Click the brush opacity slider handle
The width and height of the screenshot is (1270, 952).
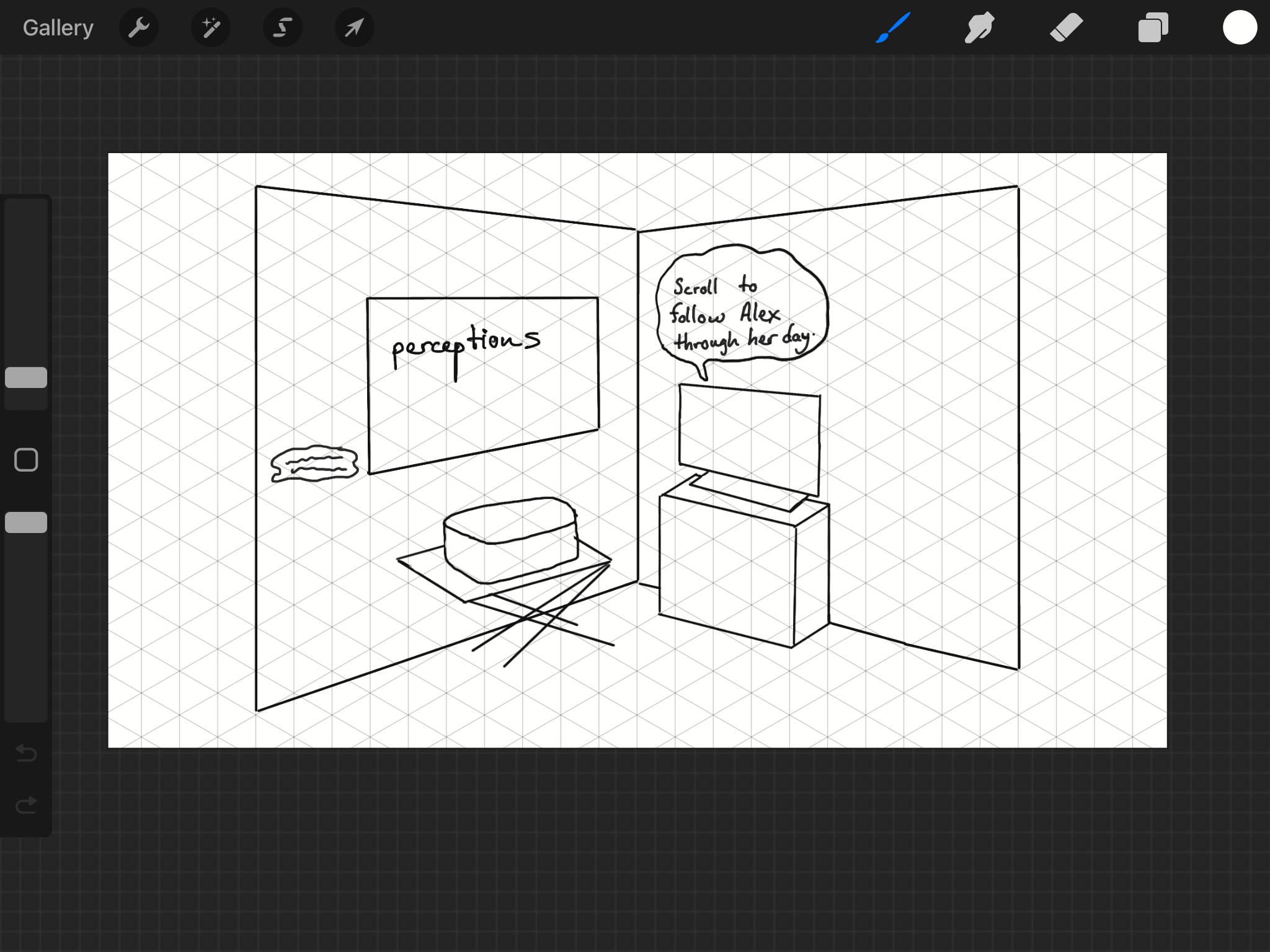(x=26, y=522)
